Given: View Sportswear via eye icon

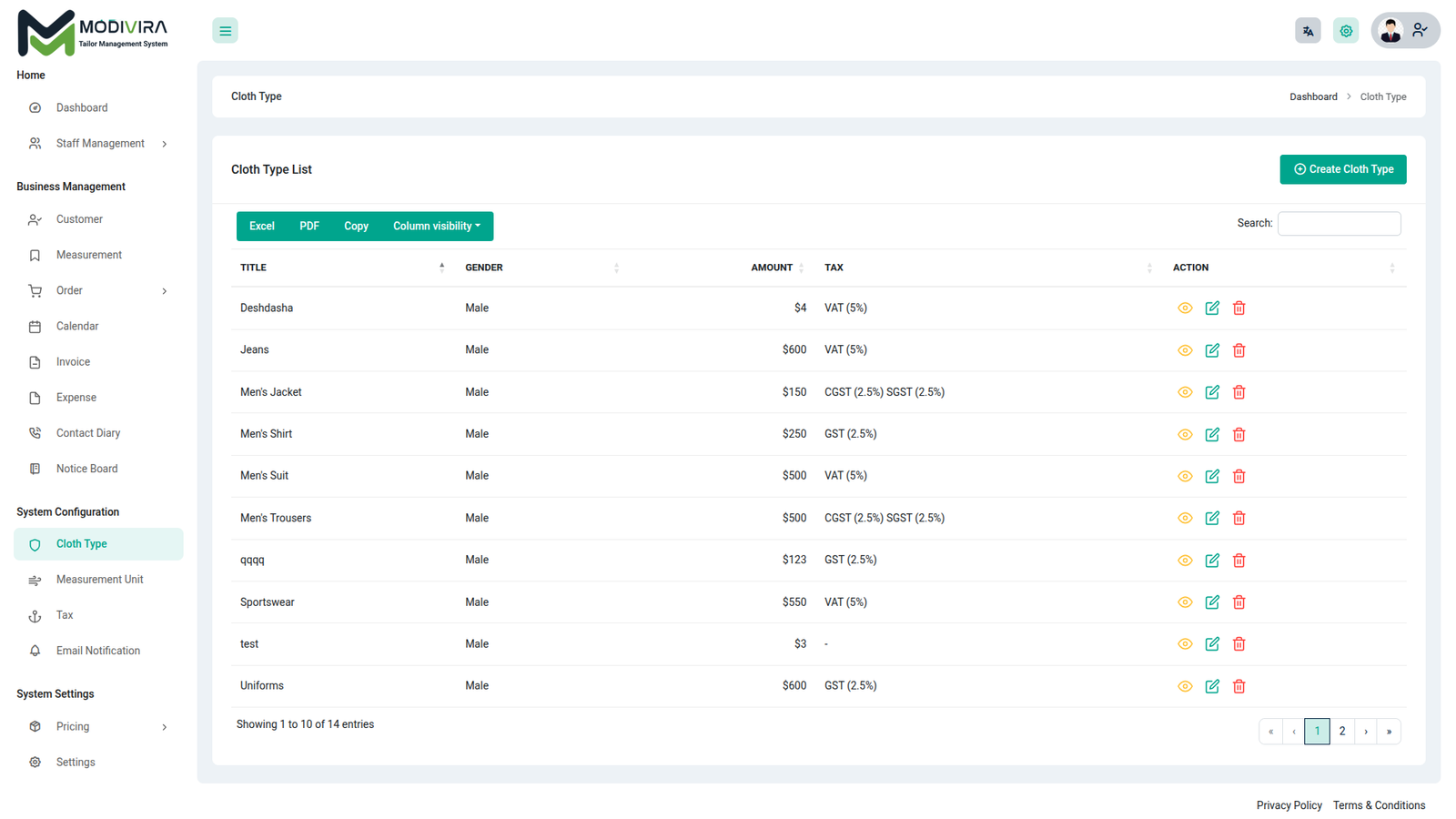Looking at the screenshot, I should (x=1185, y=602).
